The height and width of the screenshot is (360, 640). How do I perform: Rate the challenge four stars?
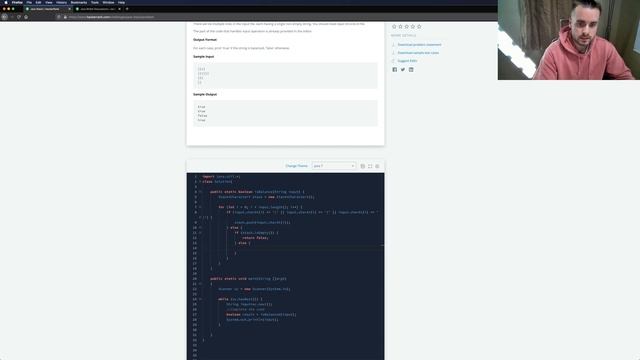coord(413,27)
